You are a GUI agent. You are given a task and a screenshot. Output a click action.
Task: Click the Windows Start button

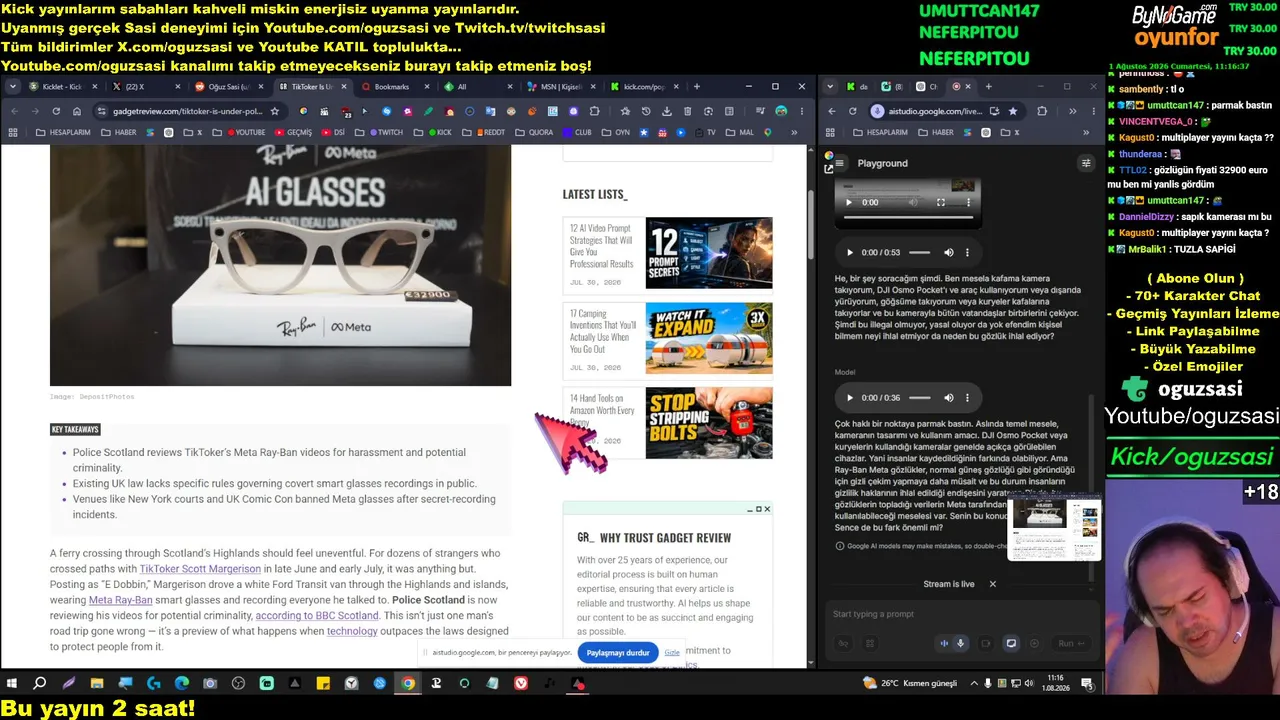[12, 684]
